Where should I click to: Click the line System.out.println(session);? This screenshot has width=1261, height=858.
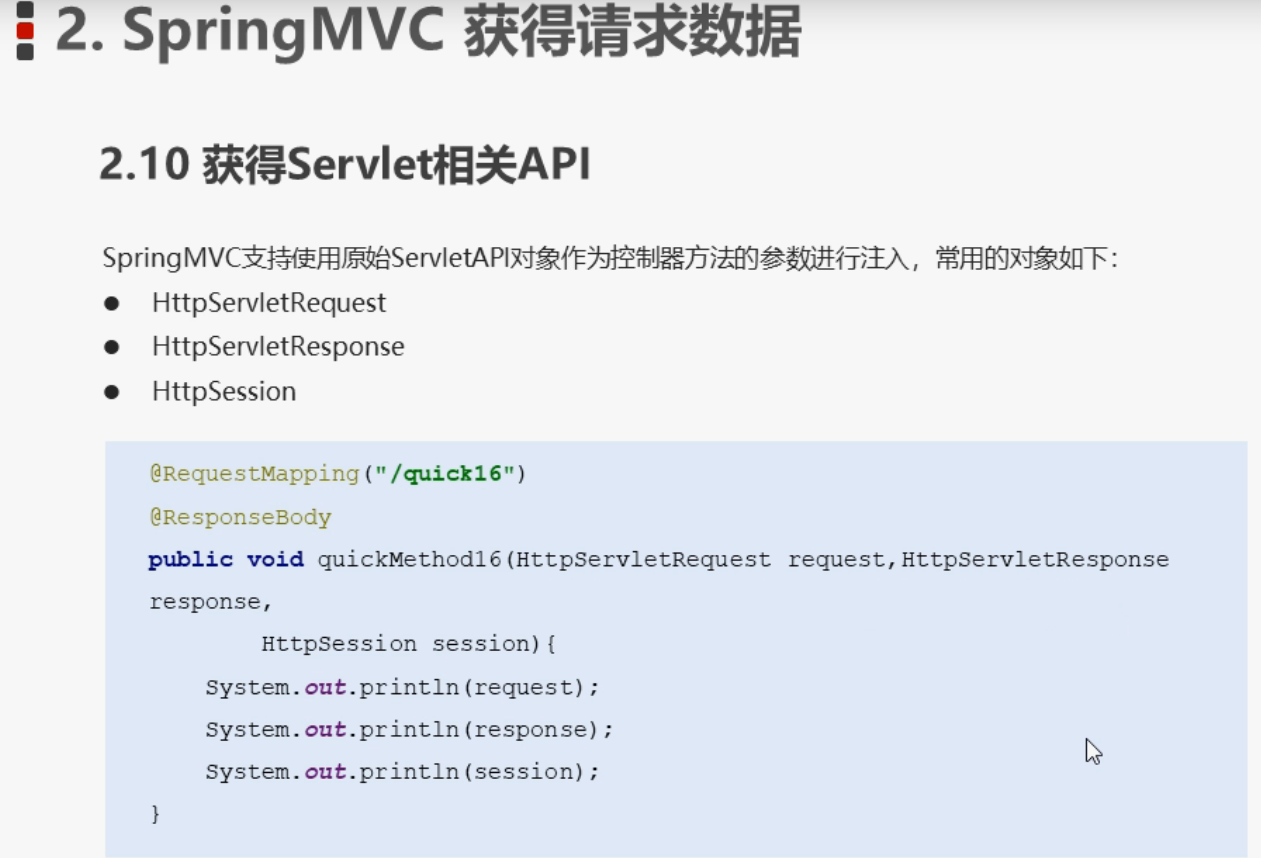[402, 771]
